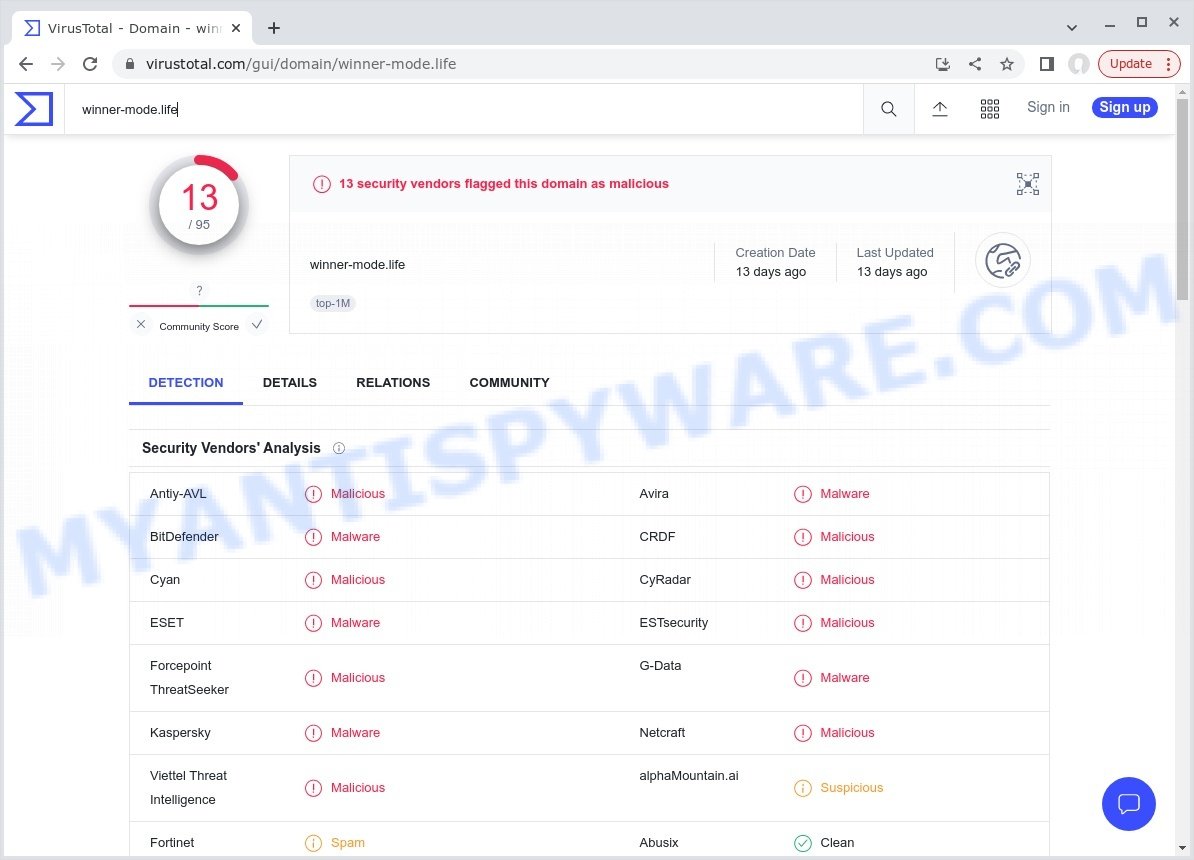Close the VirusTotal browser tab
1194x860 pixels.
click(236, 28)
